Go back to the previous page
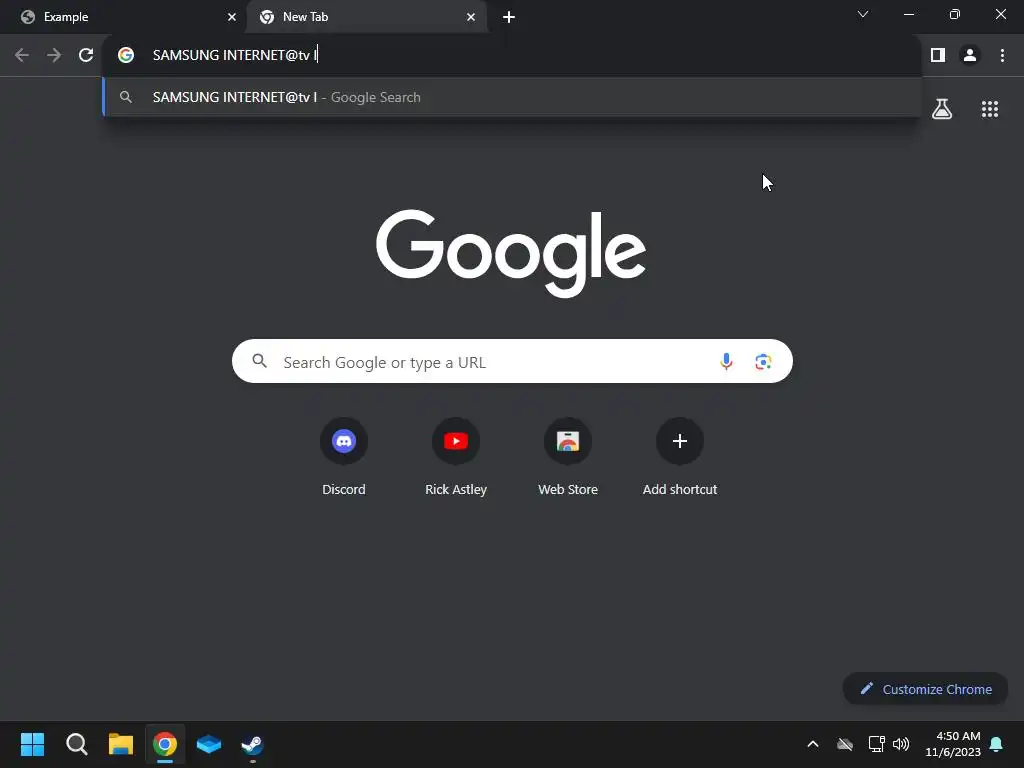Viewport: 1024px width, 768px height. tap(22, 56)
